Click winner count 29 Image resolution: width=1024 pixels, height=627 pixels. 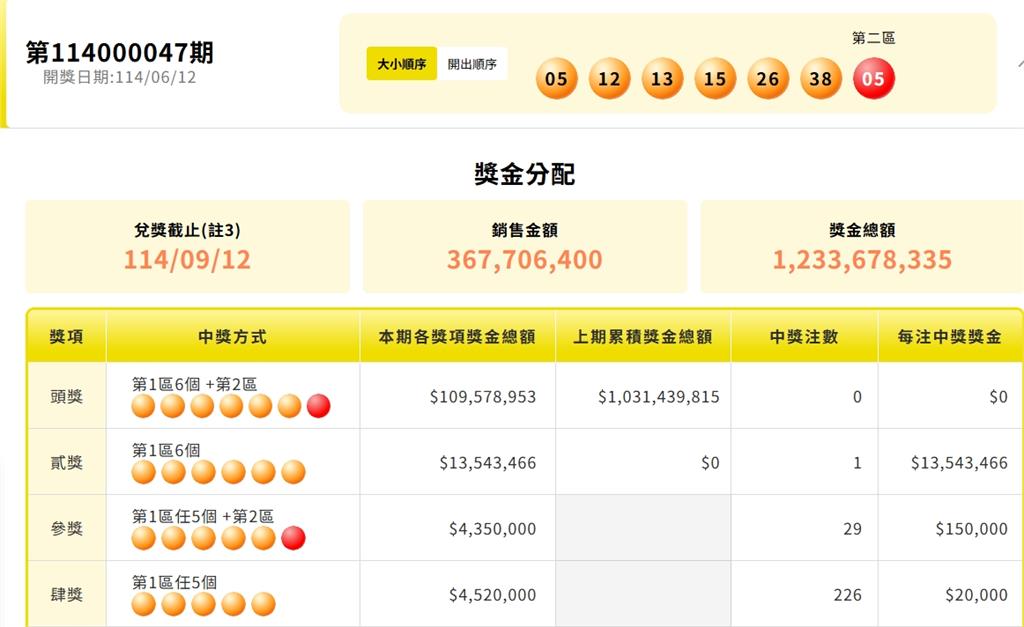pyautogui.click(x=852, y=528)
